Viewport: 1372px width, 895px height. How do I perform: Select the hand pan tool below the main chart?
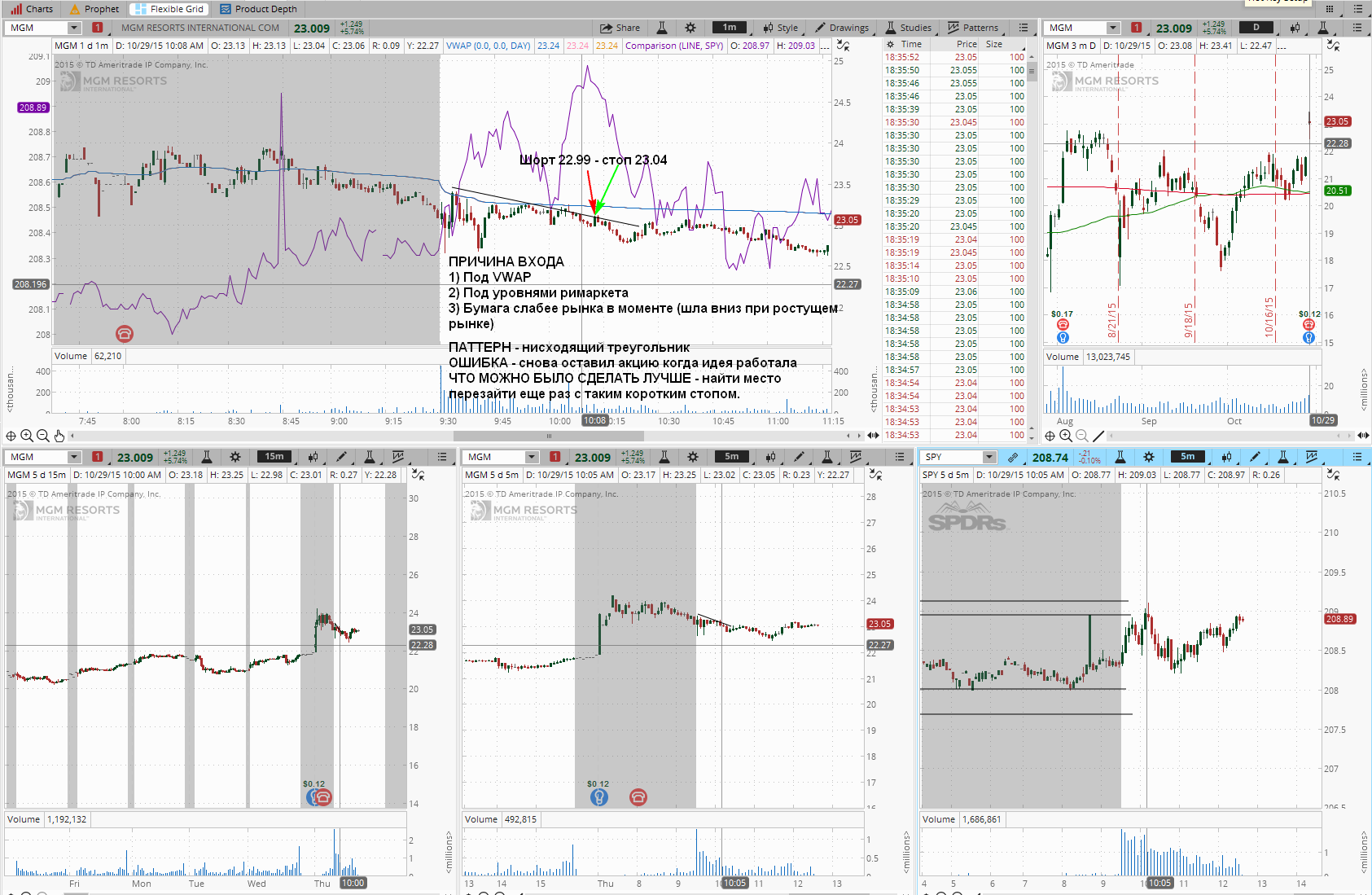coord(59,436)
